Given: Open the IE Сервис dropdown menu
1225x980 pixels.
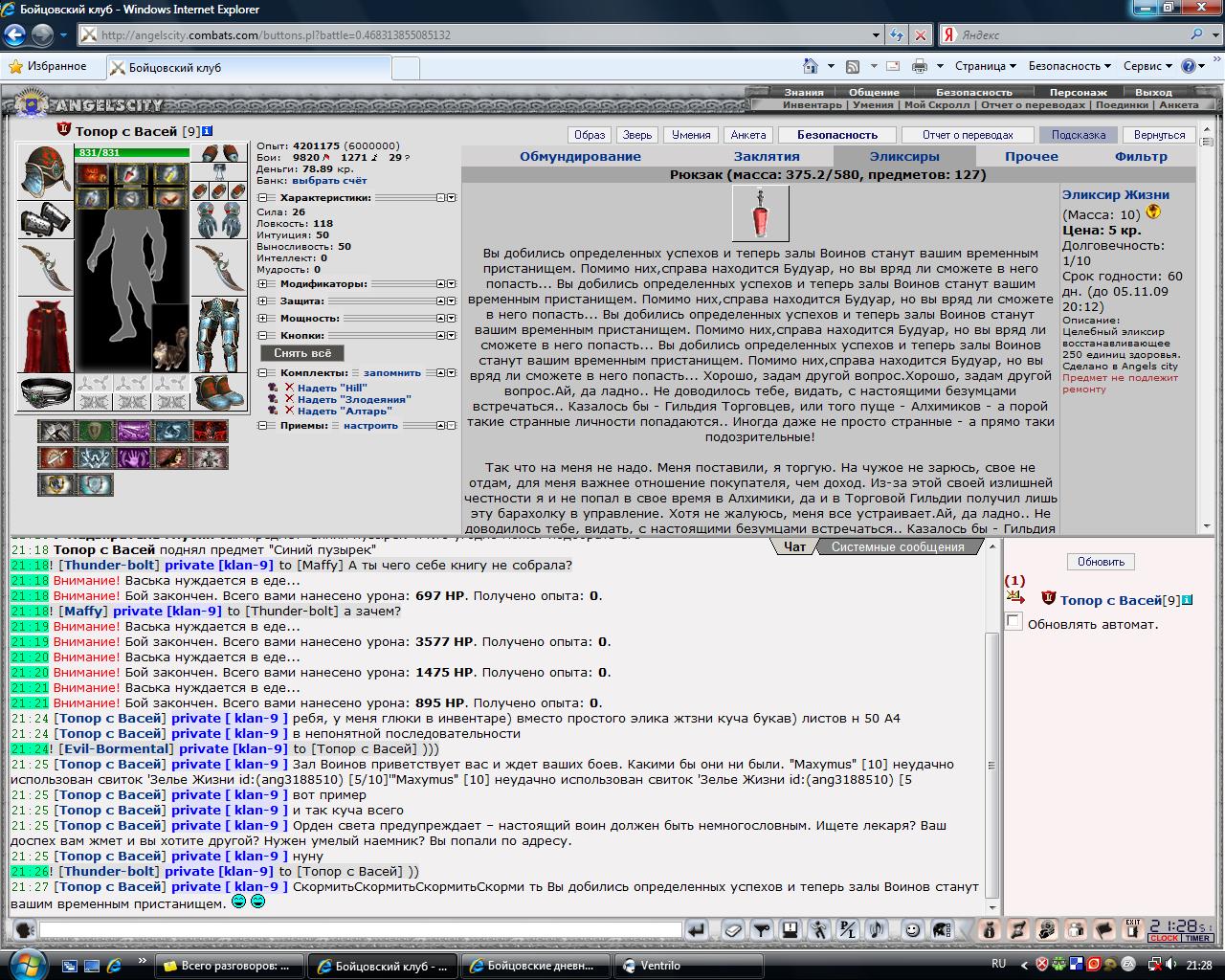Looking at the screenshot, I should (1147, 66).
